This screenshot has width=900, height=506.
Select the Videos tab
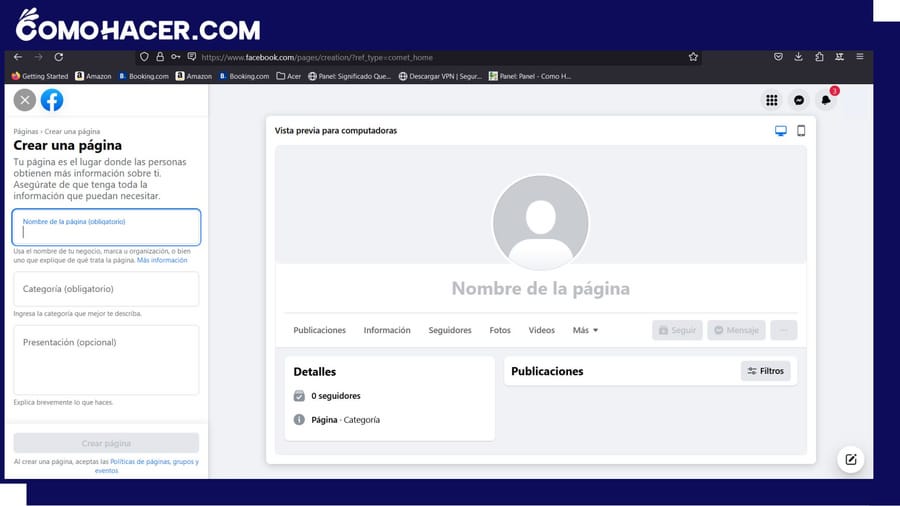pos(541,330)
